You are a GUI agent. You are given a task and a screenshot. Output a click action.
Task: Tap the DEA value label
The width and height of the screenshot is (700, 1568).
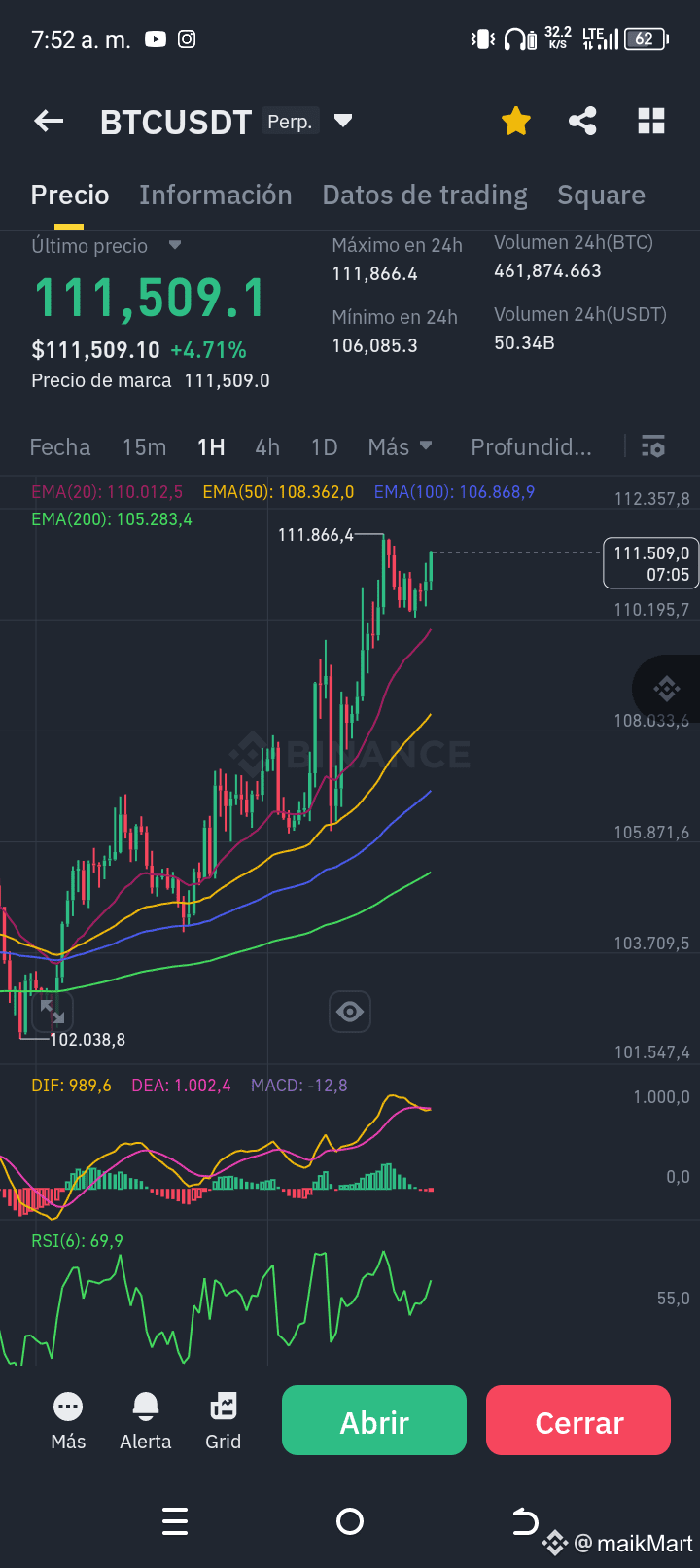181,1086
